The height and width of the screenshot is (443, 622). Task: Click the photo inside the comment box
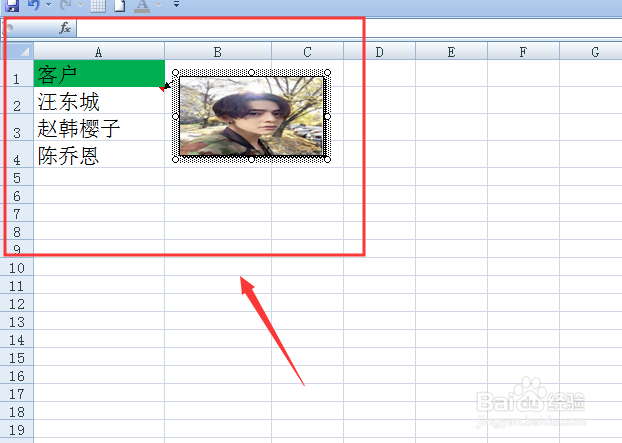pyautogui.click(x=251, y=116)
